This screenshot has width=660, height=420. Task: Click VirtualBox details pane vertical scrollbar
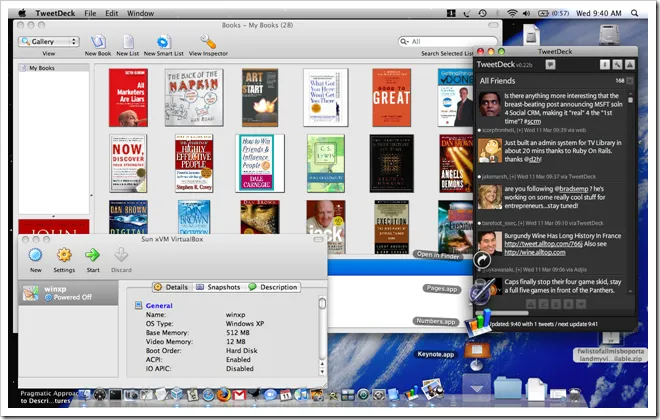[322, 303]
